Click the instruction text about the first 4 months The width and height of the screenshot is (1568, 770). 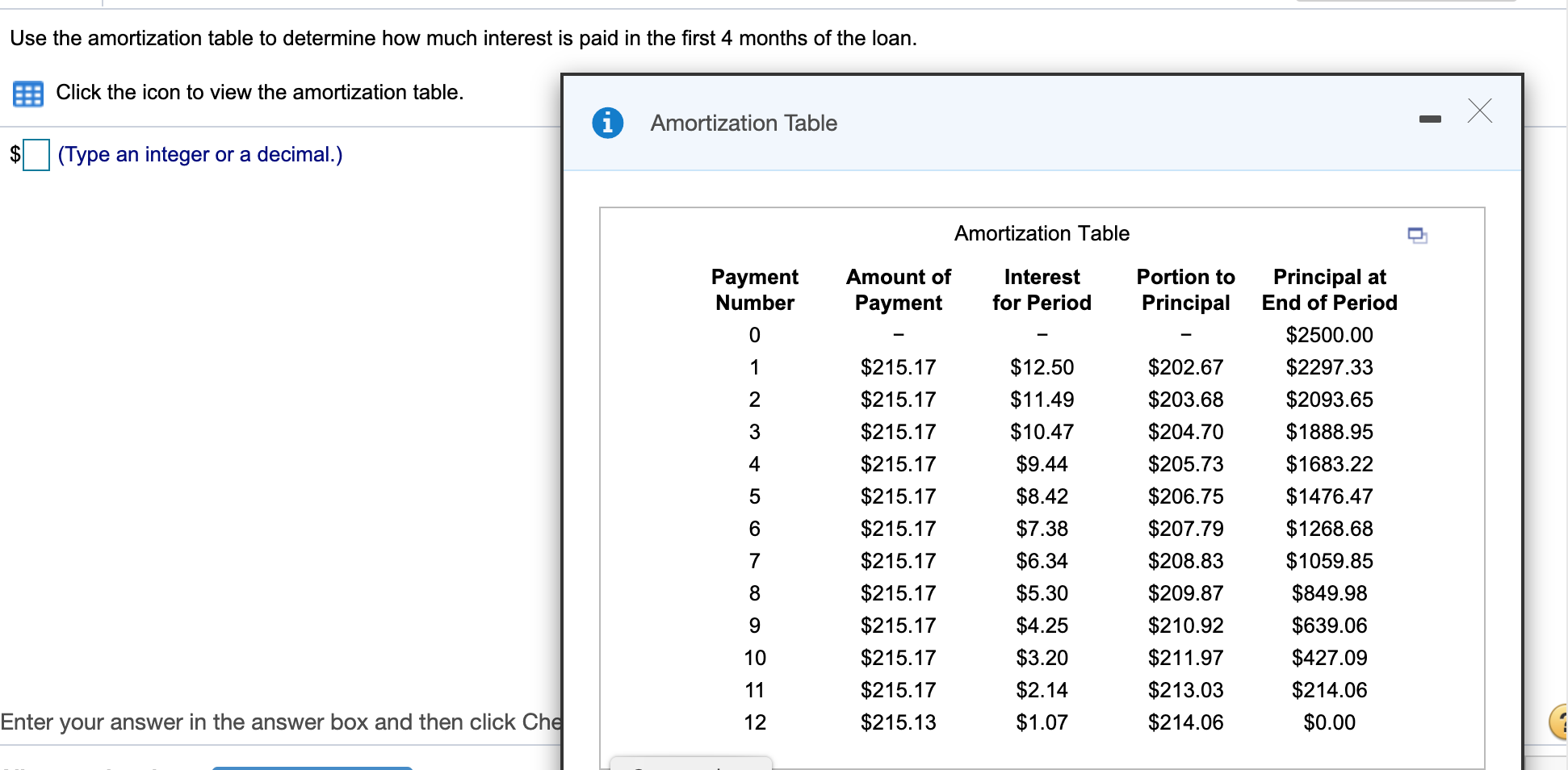462,37
